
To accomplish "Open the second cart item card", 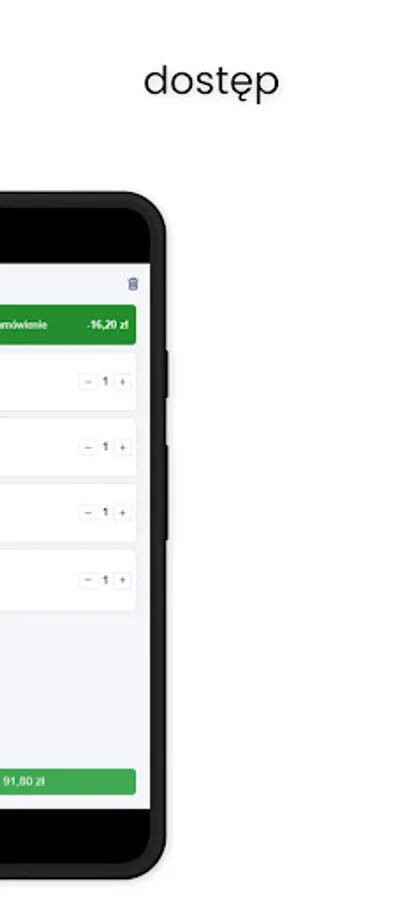I will tap(68, 447).
